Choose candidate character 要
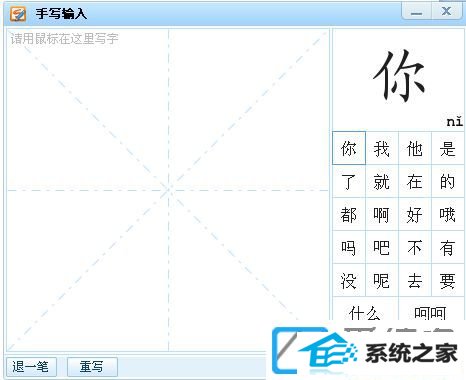The height and width of the screenshot is (380, 466). click(448, 280)
